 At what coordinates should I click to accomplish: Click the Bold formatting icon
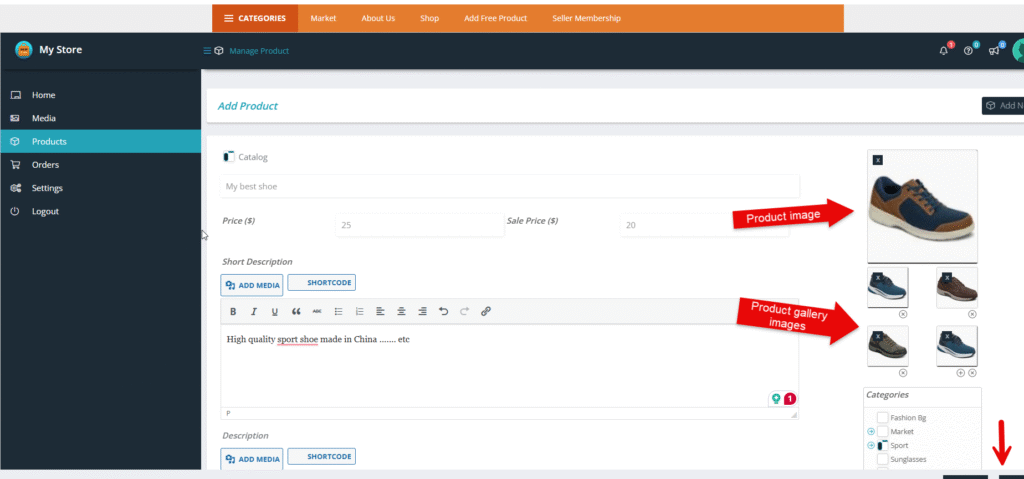point(233,312)
